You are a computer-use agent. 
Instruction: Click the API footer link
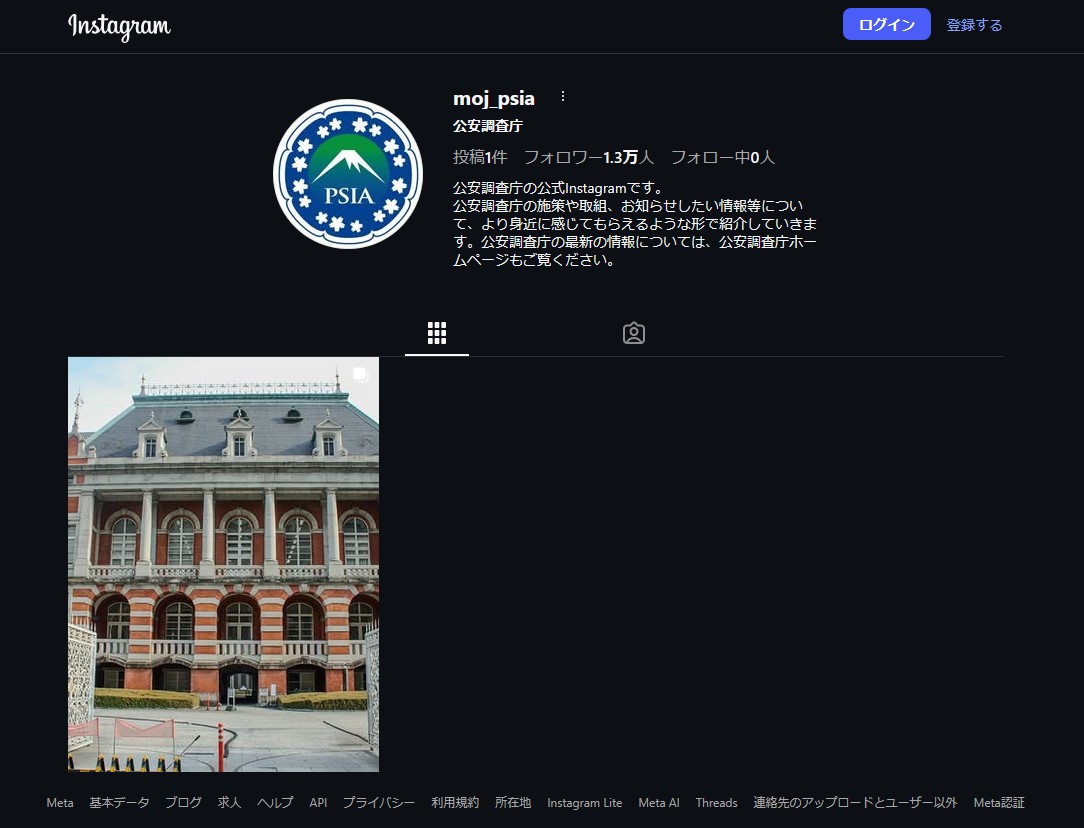pos(318,803)
